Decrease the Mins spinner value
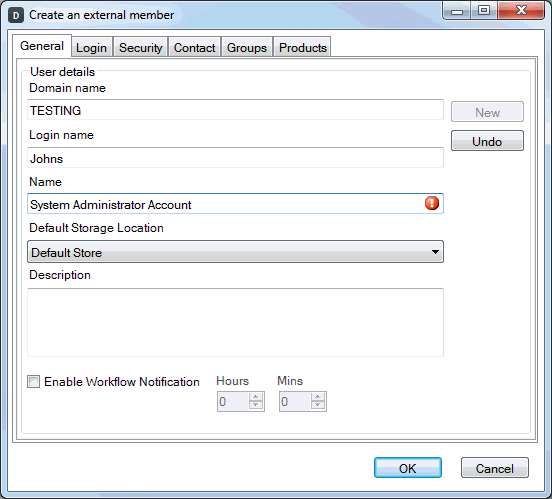The height and width of the screenshot is (499, 552). 318,405
